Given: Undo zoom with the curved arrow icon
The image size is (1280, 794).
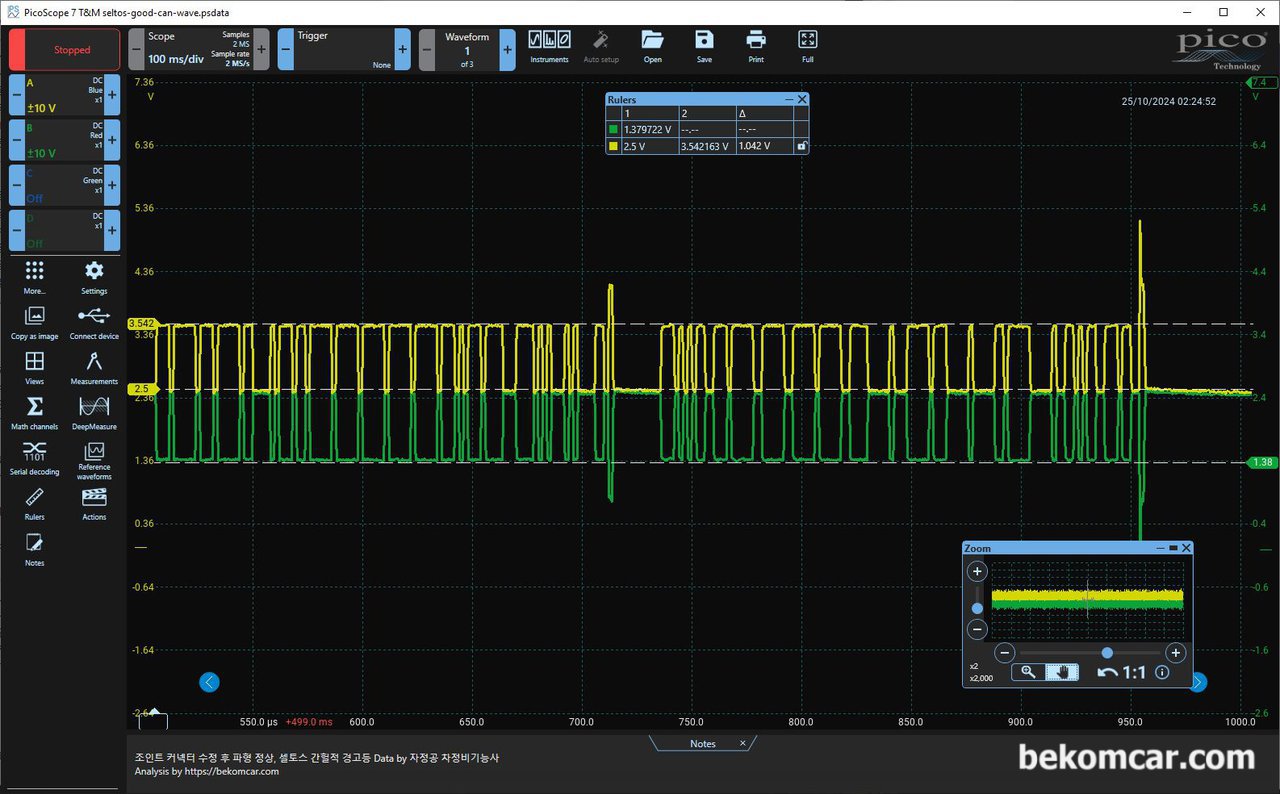Looking at the screenshot, I should (1107, 673).
